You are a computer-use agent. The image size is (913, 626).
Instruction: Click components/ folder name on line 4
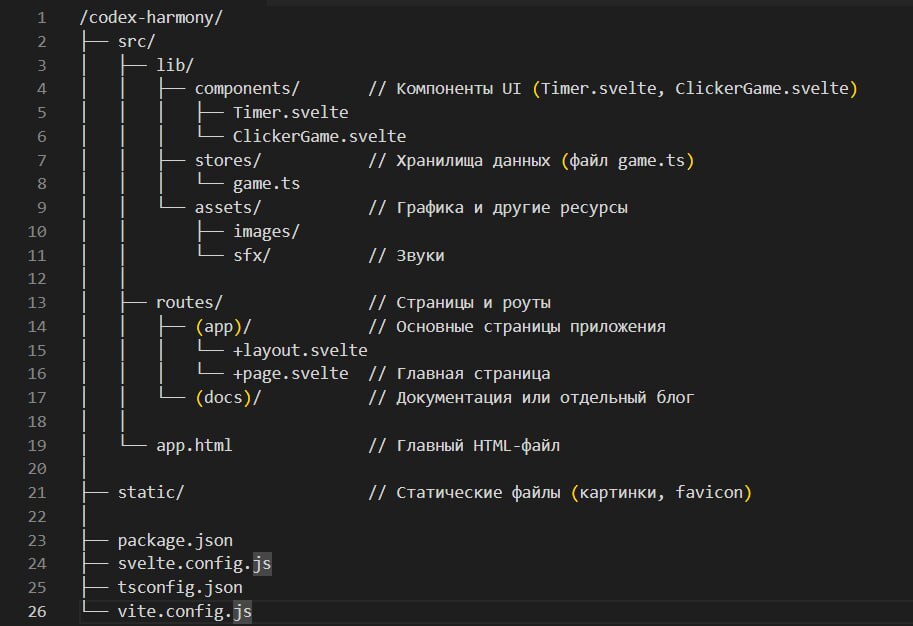(x=247, y=89)
